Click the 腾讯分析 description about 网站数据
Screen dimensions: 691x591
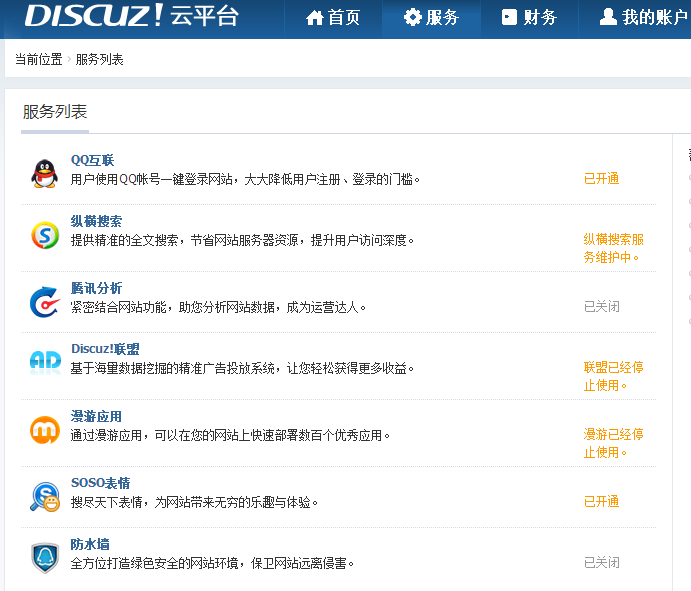point(218,307)
